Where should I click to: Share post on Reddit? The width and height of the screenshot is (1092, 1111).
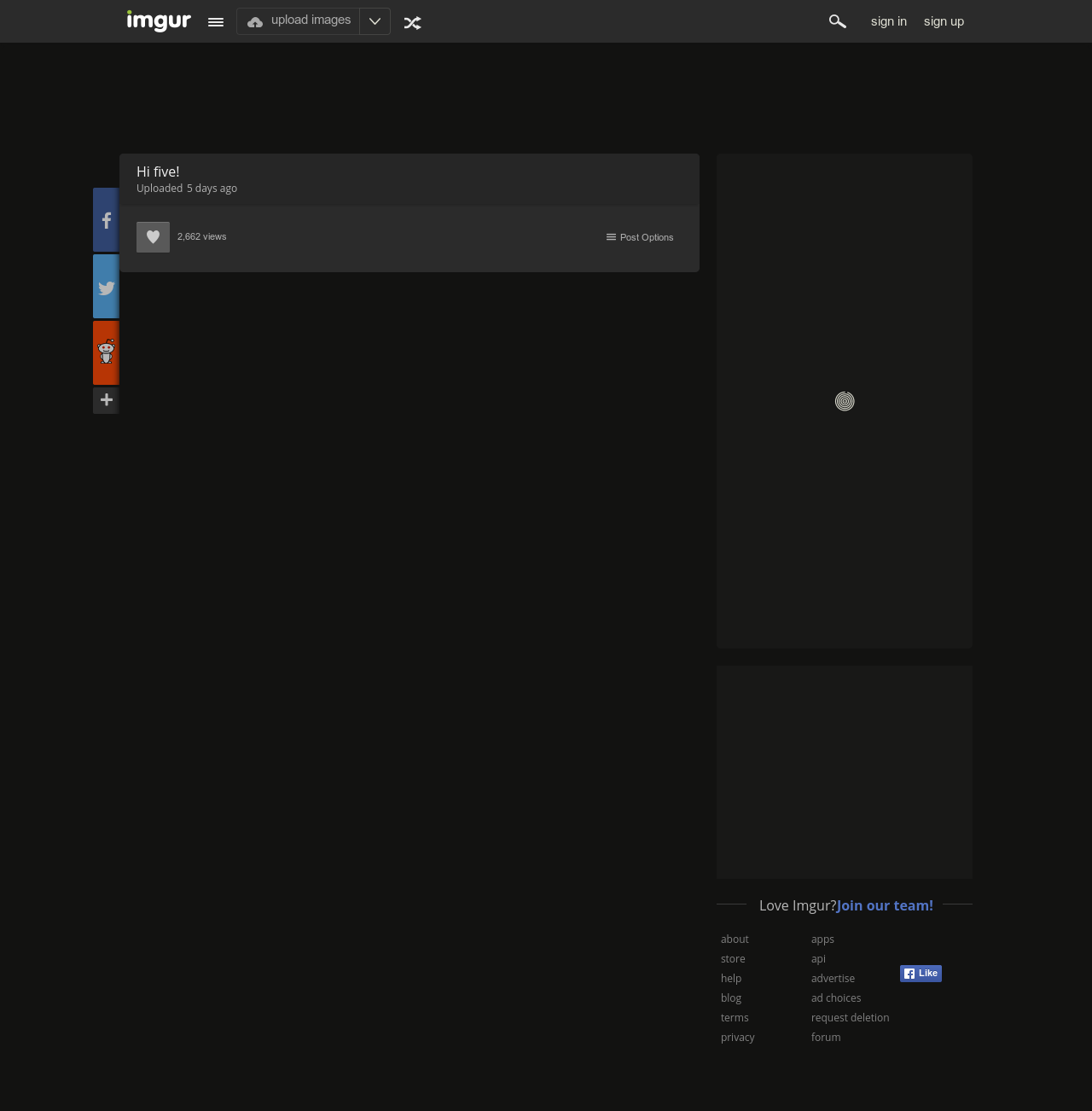(106, 352)
